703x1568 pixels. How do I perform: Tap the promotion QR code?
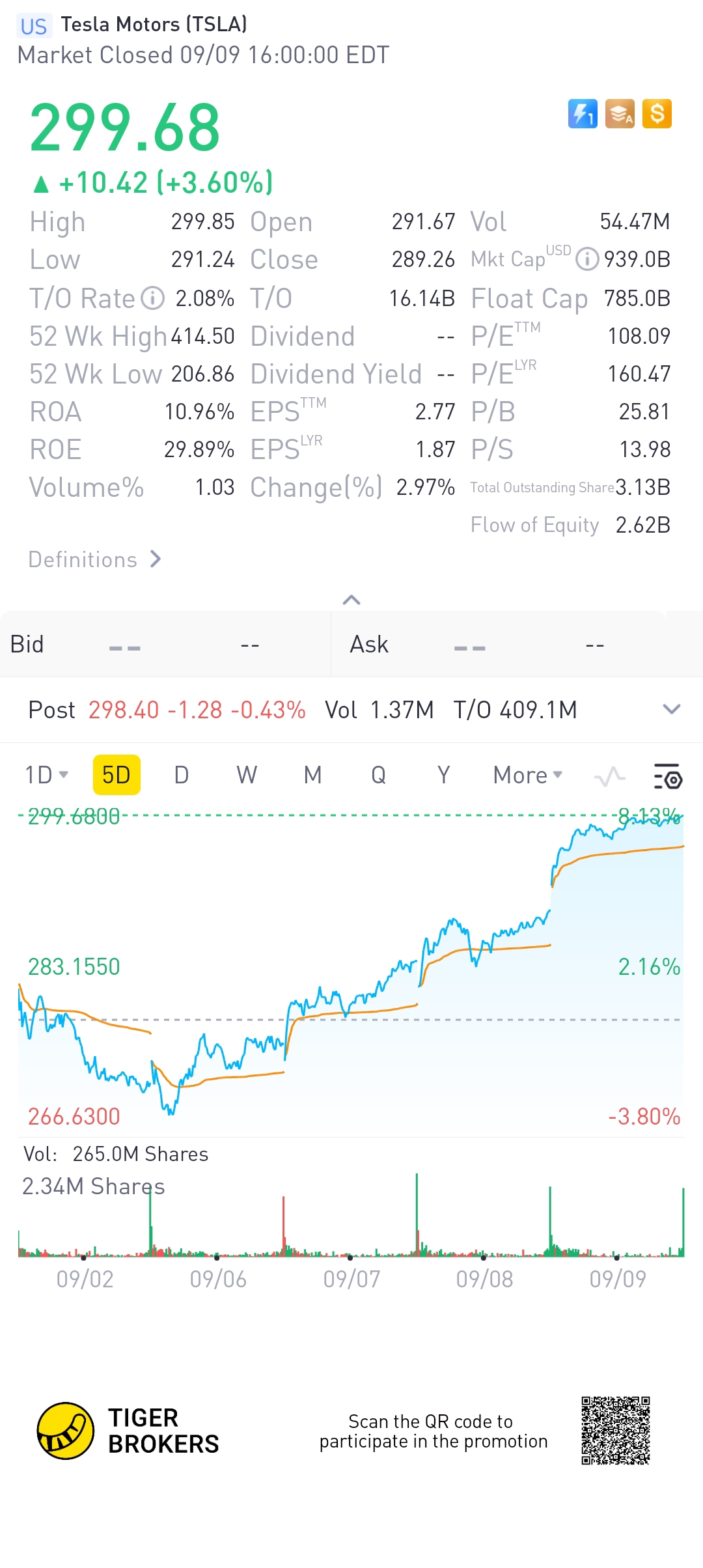pyautogui.click(x=616, y=1431)
